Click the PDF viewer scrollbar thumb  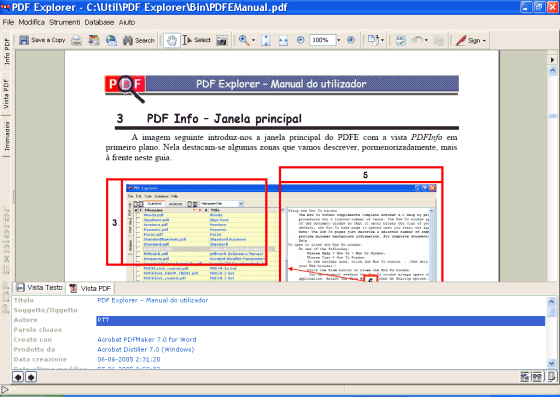coord(552,116)
